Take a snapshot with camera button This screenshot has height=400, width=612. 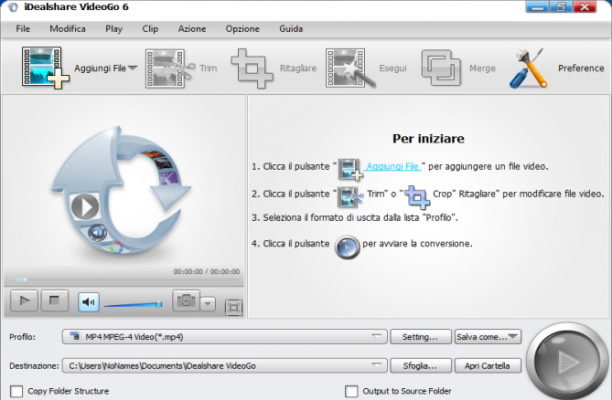[186, 300]
